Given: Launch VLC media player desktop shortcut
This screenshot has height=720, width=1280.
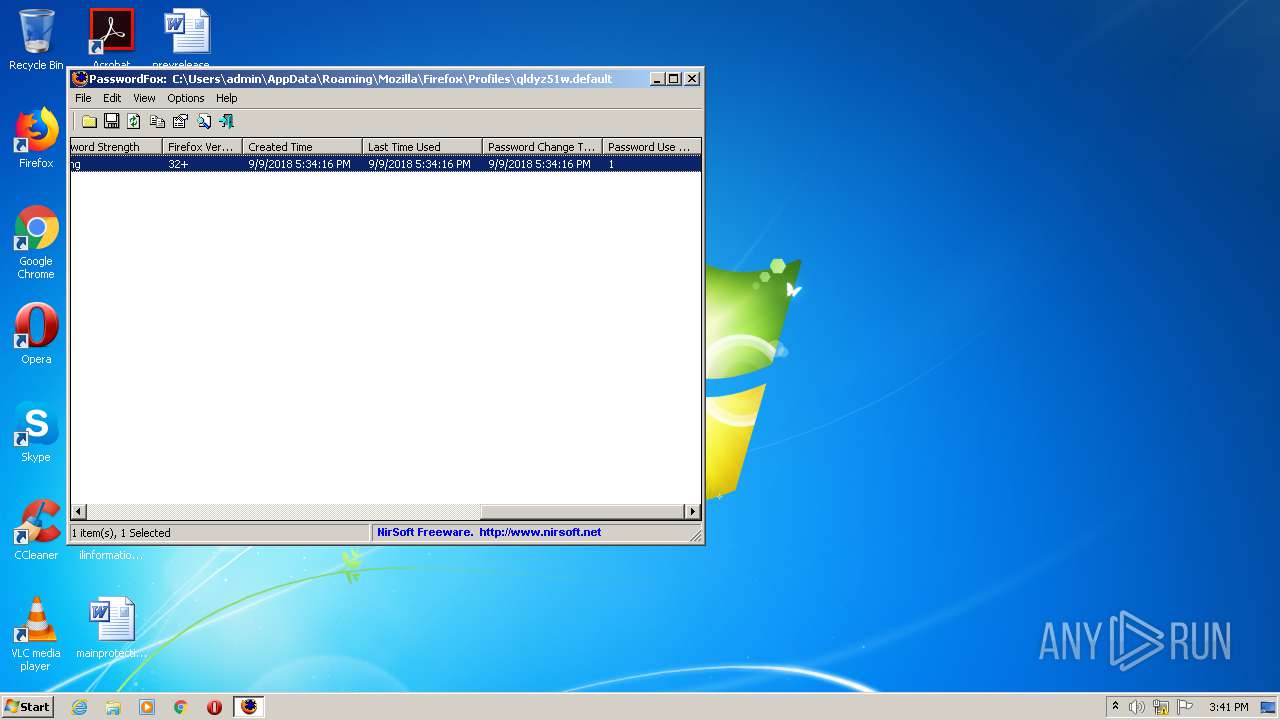Looking at the screenshot, I should click(x=36, y=634).
